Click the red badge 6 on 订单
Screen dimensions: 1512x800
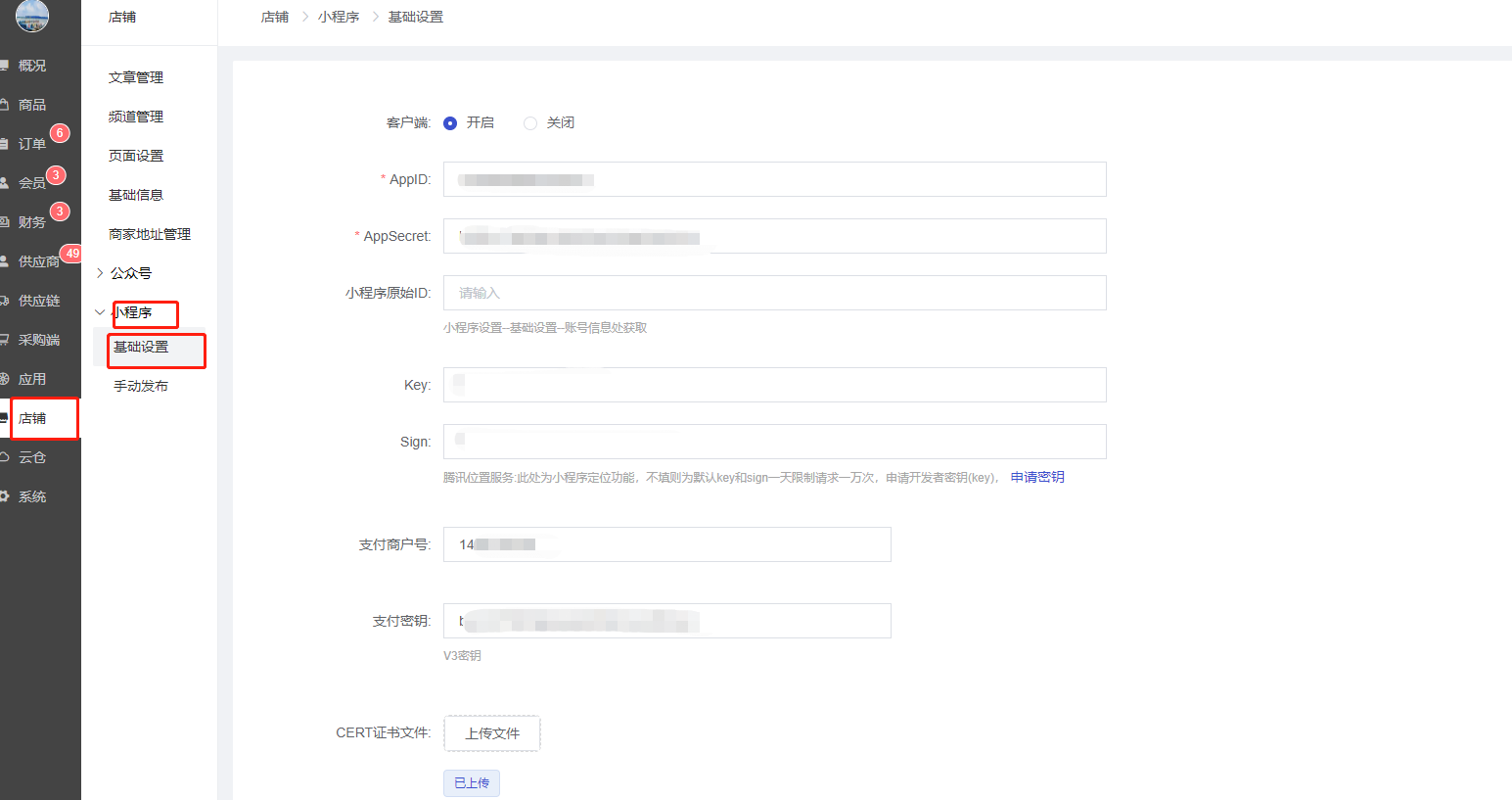tap(60, 133)
